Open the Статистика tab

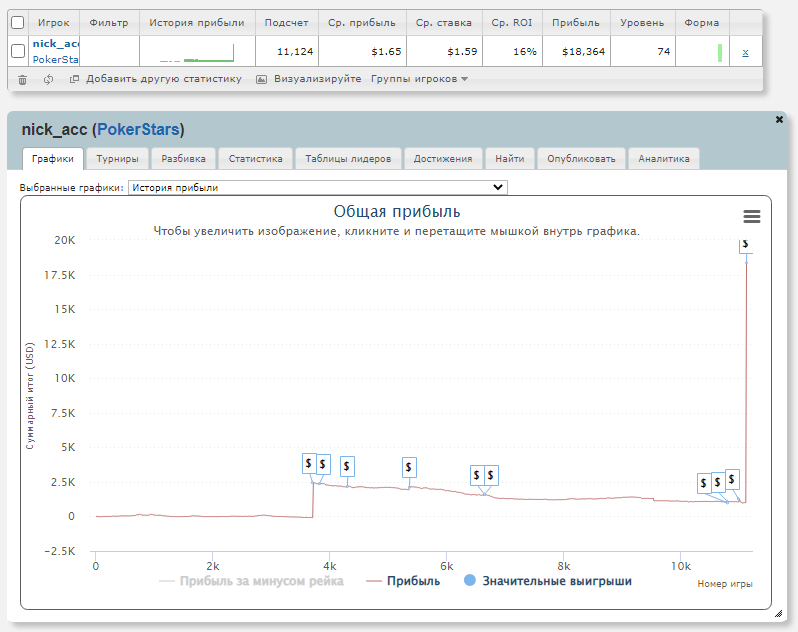coord(255,158)
